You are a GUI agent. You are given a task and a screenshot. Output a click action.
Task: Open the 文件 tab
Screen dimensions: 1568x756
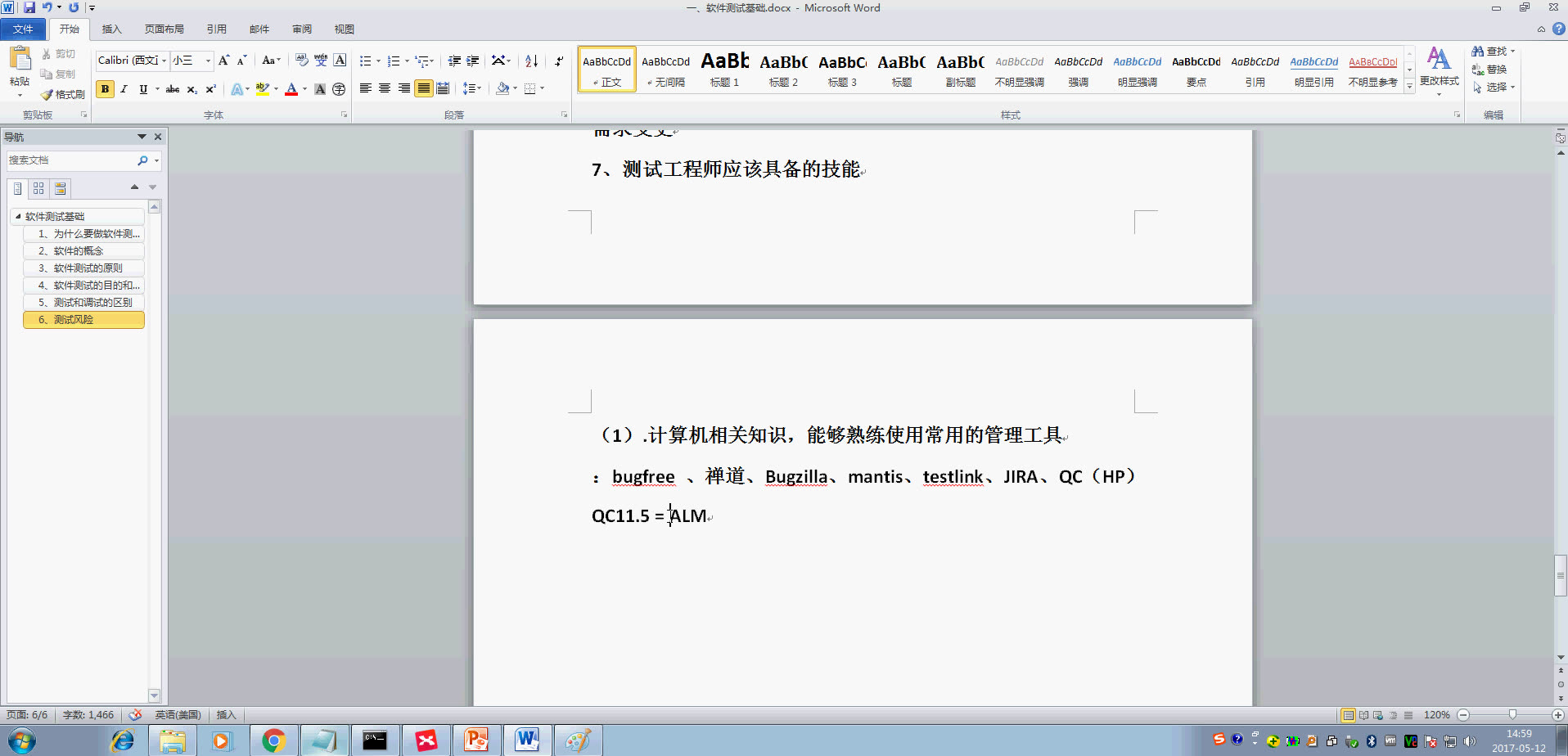pos(23,29)
